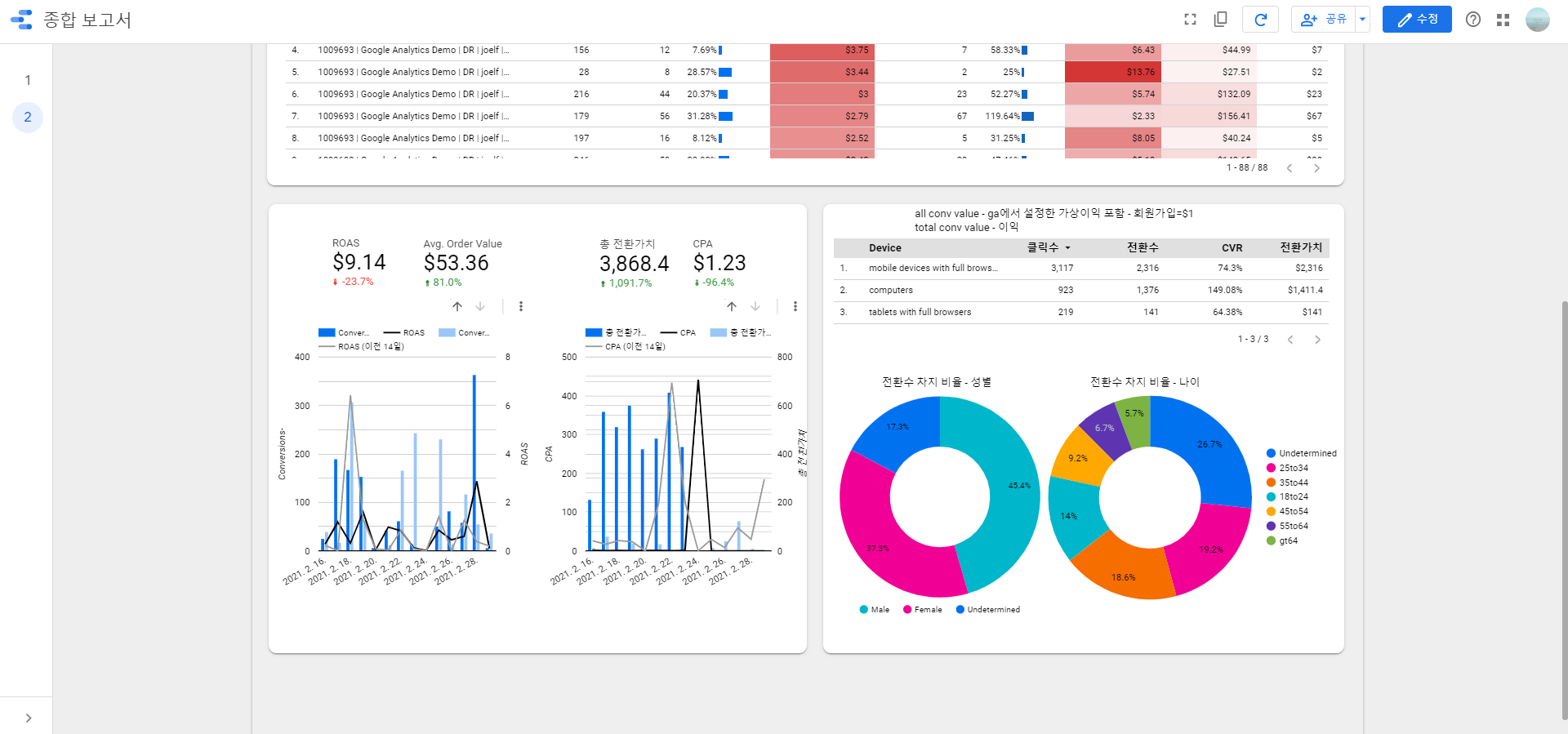
Task: Click the 수정 edit button
Action: pos(1417,20)
